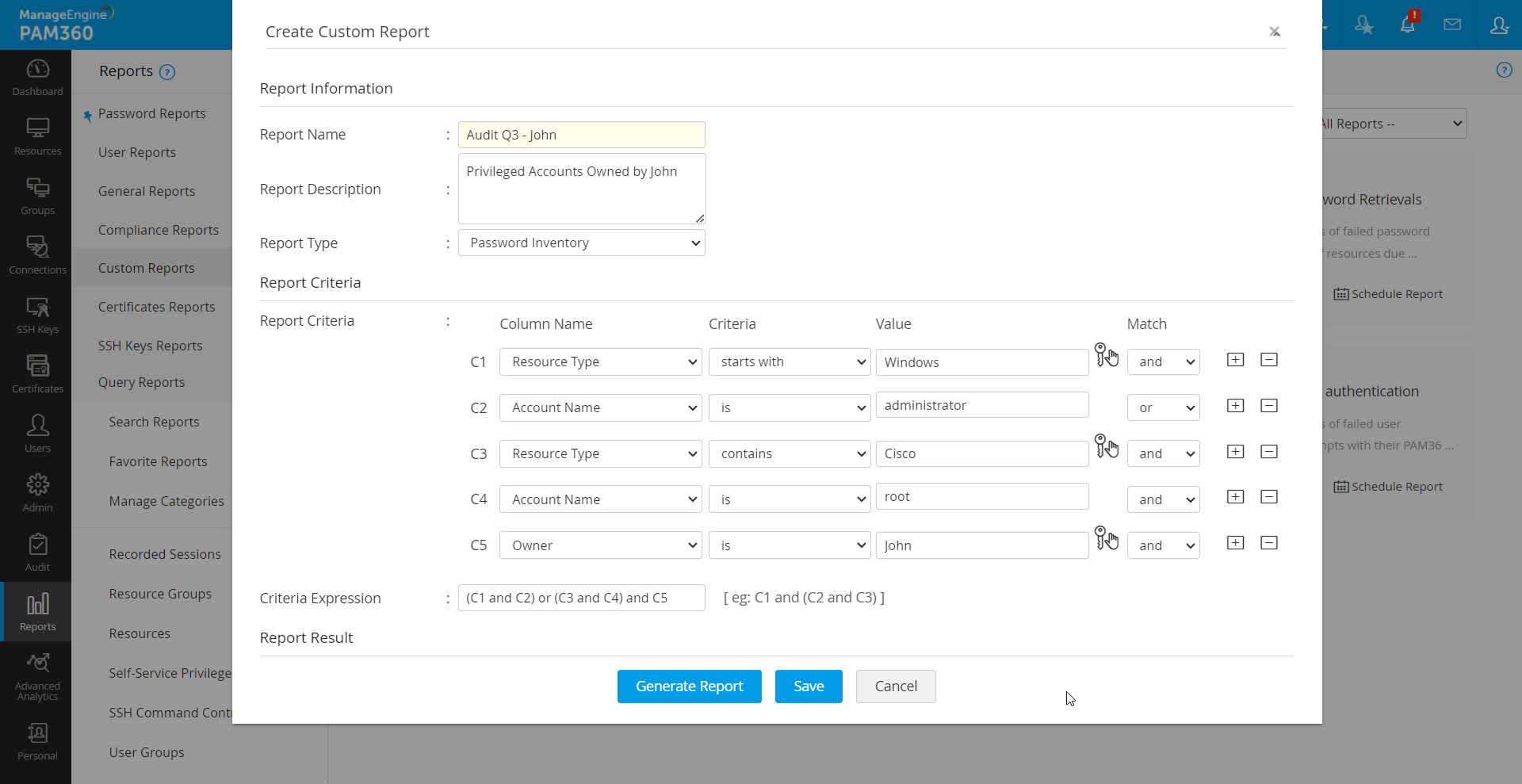Open C1 criteria 'starts with' dropdown
The width and height of the screenshot is (1522, 784).
tap(790, 362)
